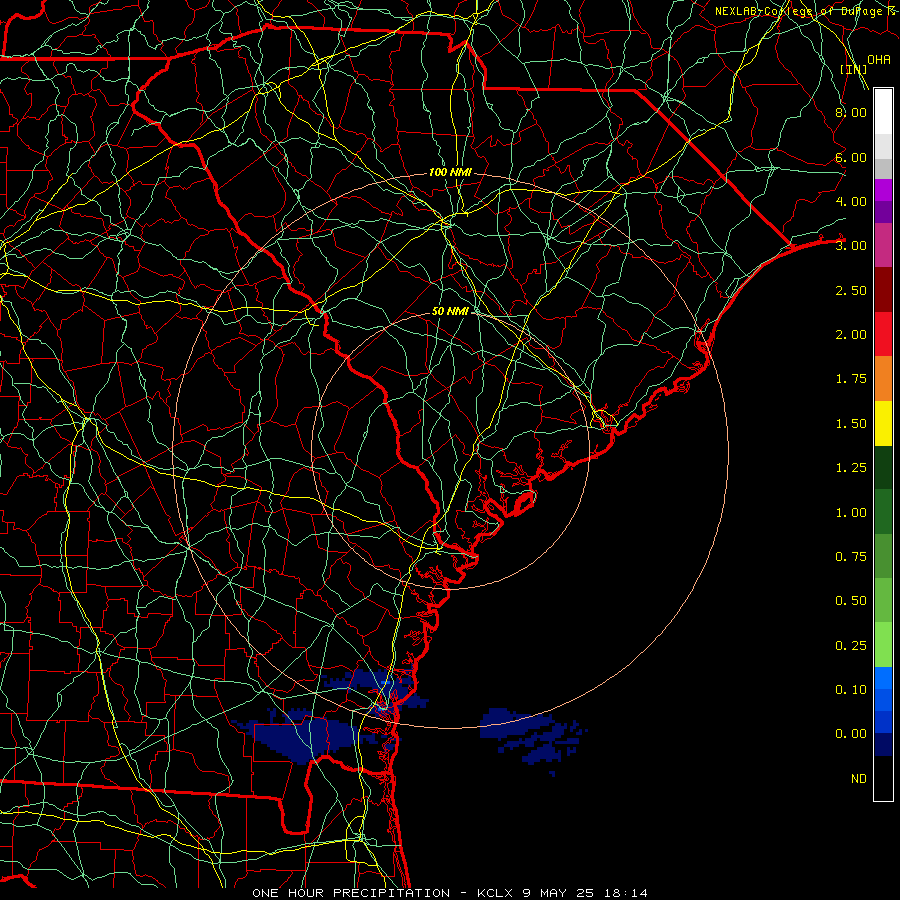Click the '0.10' legend value

(851, 690)
